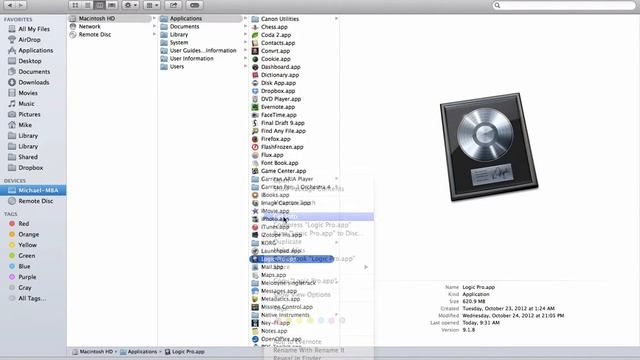Open the Arrange items dropdown
This screenshot has height=360, width=640.
pyautogui.click(x=152, y=5)
